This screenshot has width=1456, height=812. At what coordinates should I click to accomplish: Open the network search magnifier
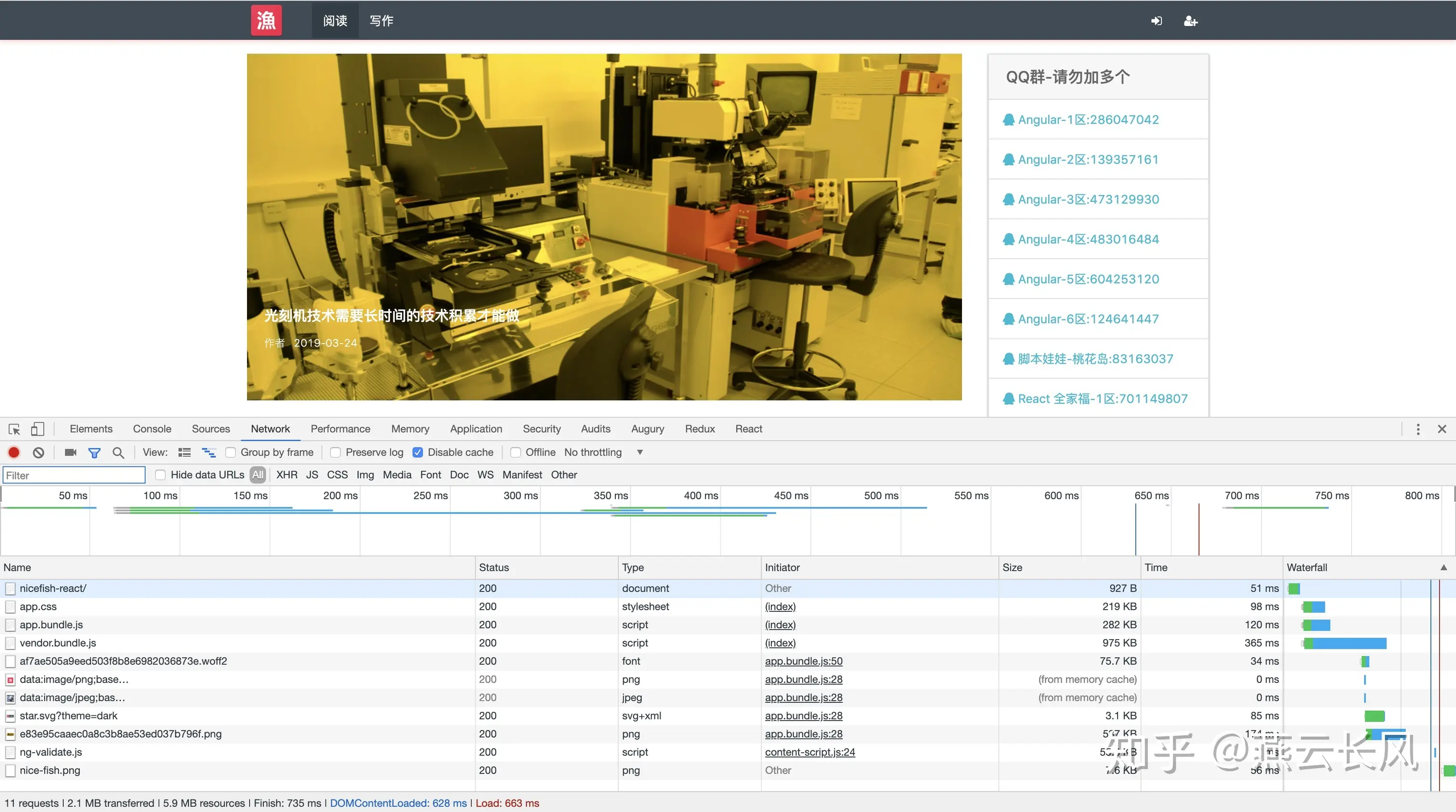(118, 452)
